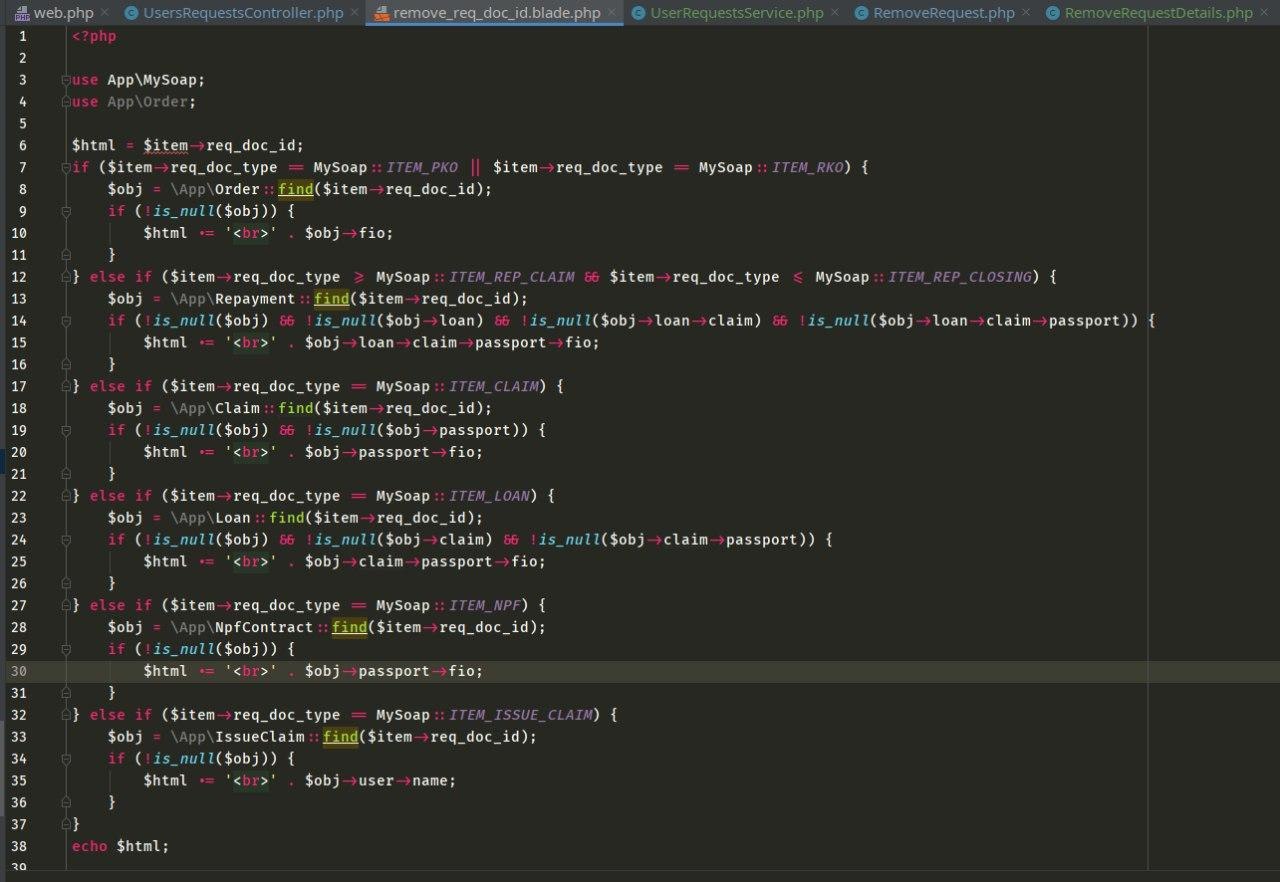Viewport: 1280px width, 882px height.
Task: Collapse the inner if fold on line 9
Action: [x=66, y=211]
